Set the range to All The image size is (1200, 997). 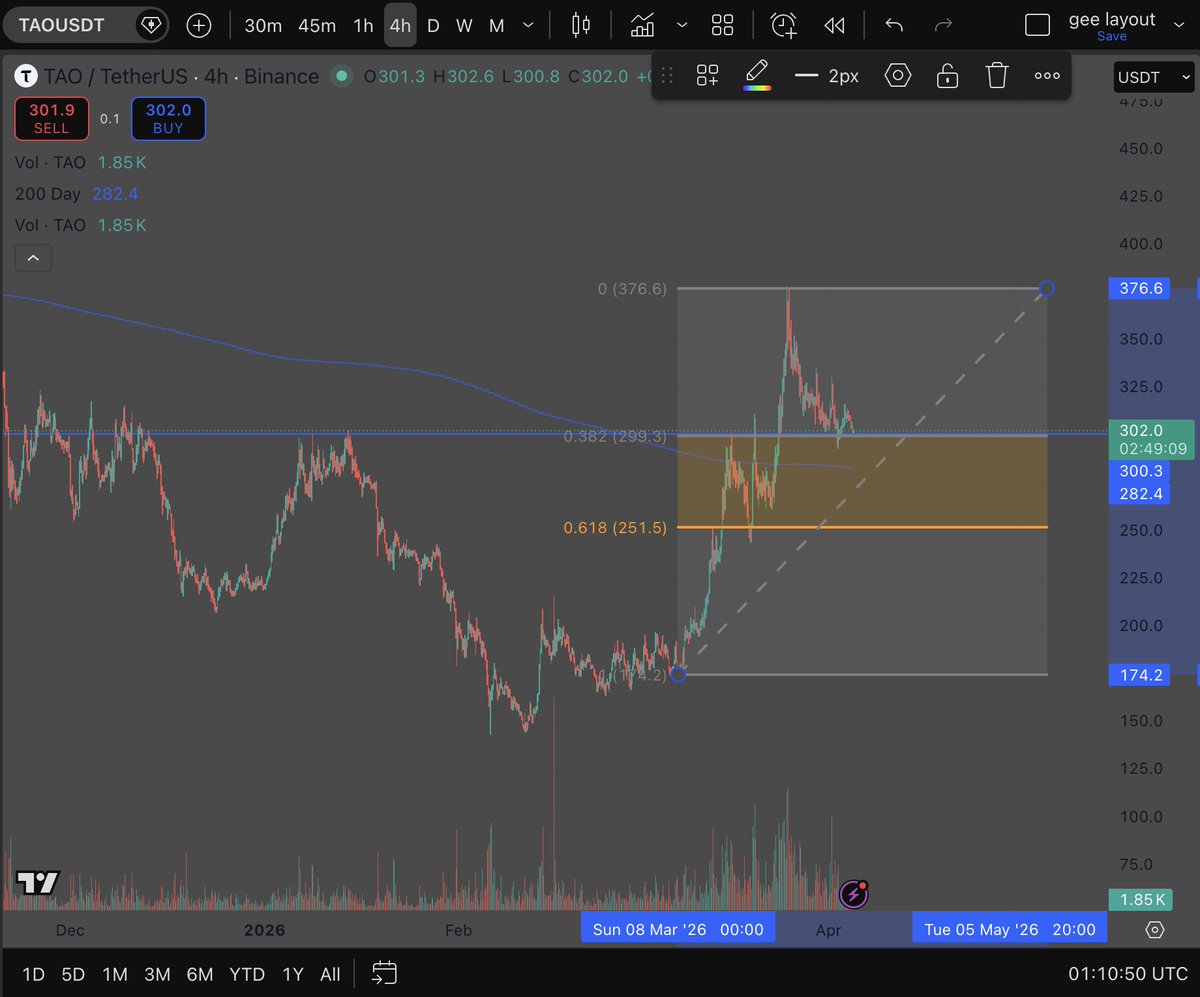[330, 974]
